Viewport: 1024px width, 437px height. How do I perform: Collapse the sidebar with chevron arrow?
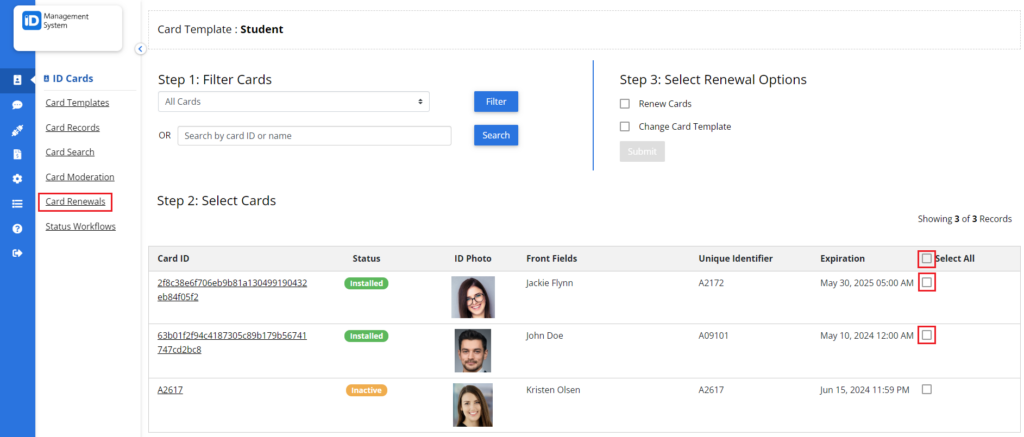pyautogui.click(x=140, y=49)
